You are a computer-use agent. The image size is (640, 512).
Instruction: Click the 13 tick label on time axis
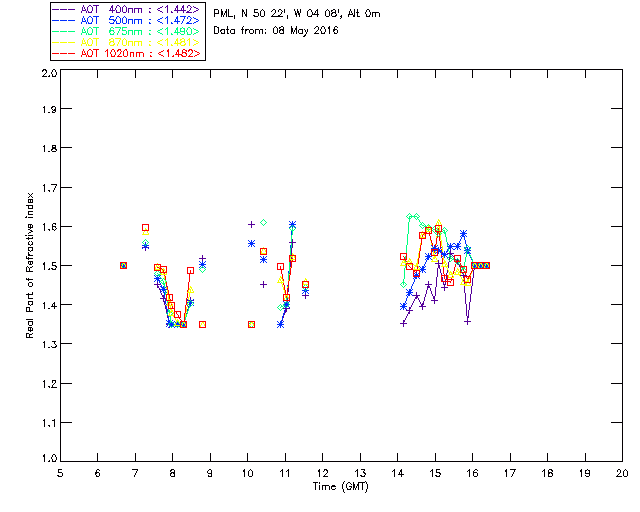[360, 473]
